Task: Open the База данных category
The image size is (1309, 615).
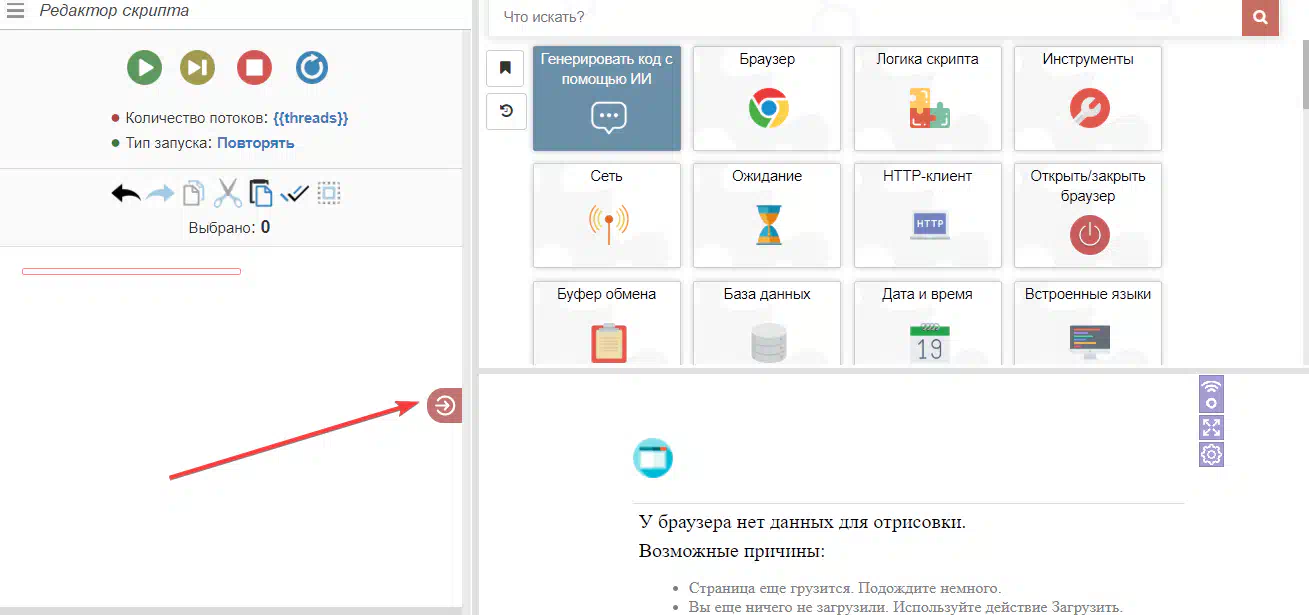Action: coord(767,323)
